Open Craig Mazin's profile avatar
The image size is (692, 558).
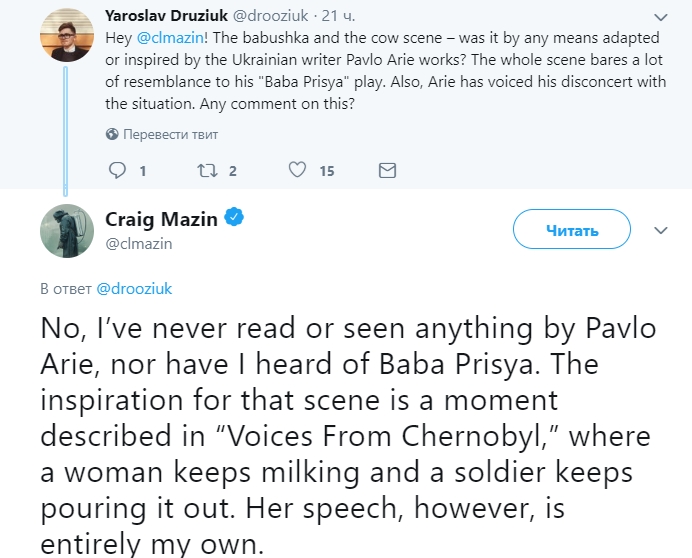[x=67, y=231]
